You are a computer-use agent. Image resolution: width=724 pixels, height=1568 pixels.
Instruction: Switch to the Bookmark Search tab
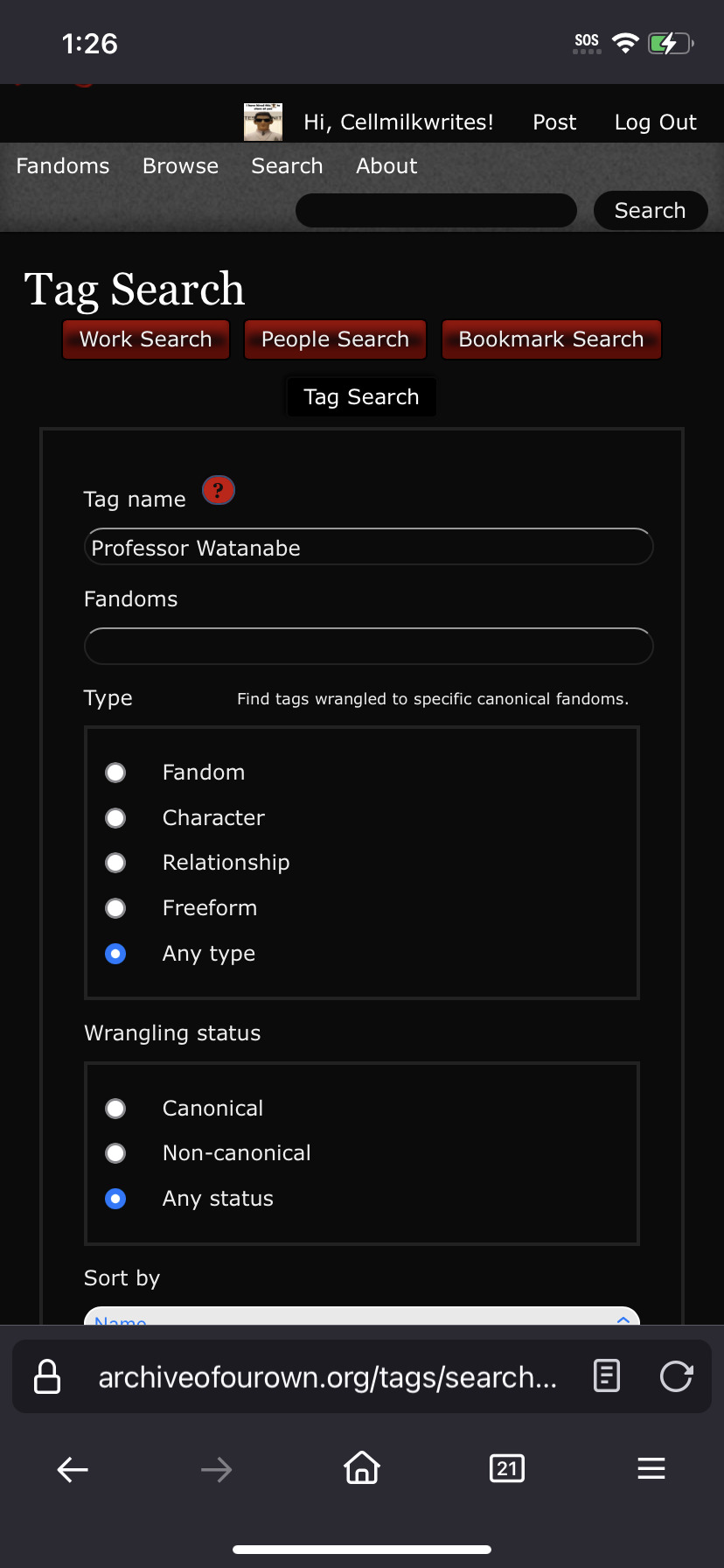coord(552,339)
